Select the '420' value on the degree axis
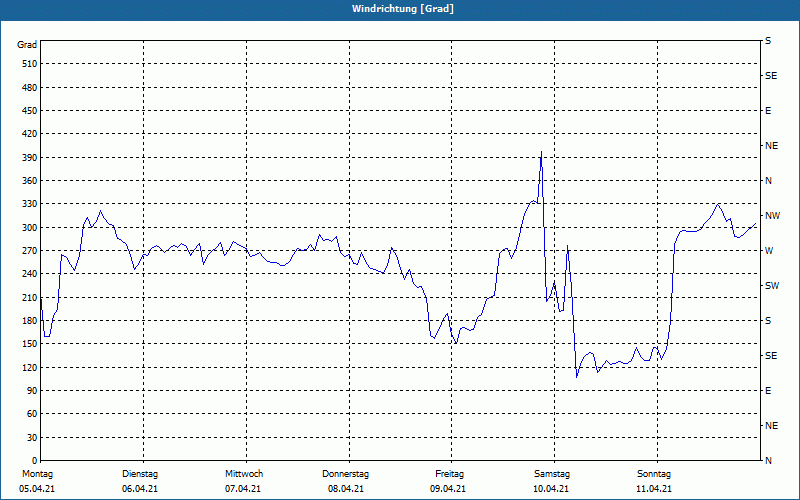 30,134
